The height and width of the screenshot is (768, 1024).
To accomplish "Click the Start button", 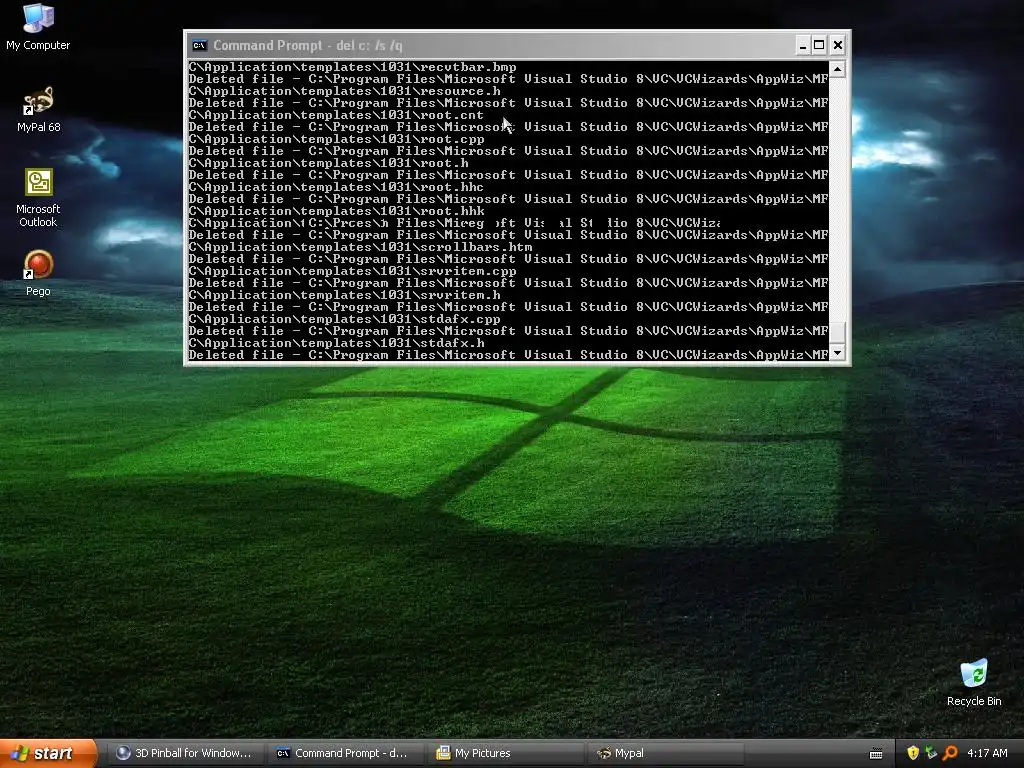I will point(47,753).
